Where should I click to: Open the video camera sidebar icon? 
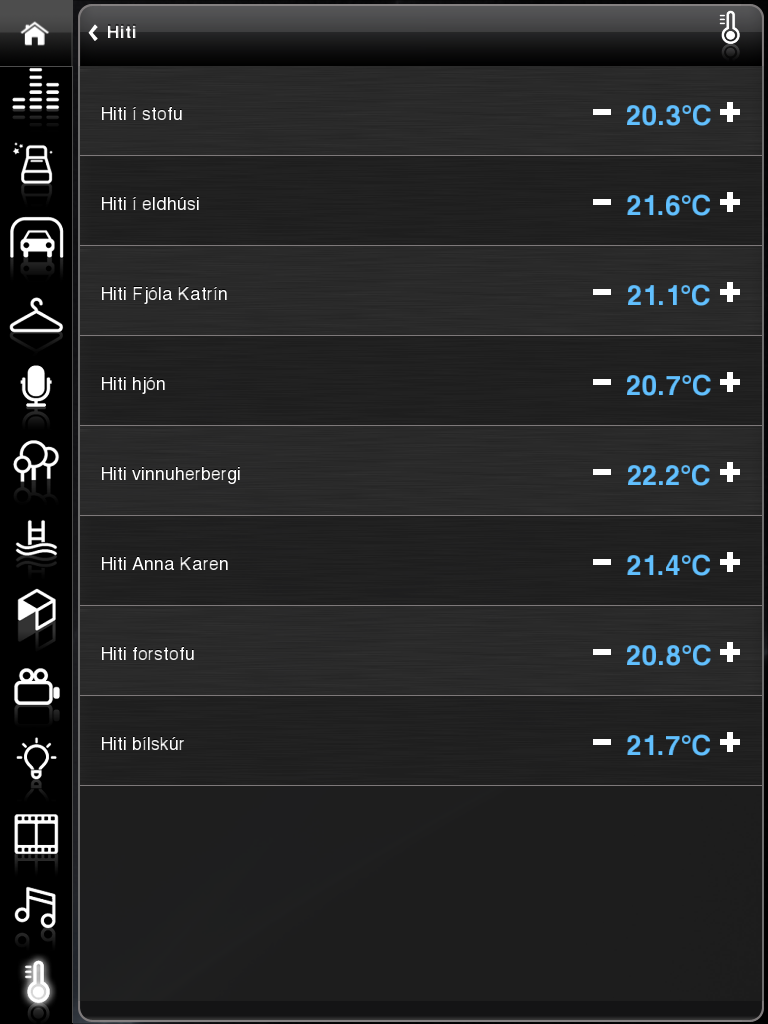click(37, 687)
